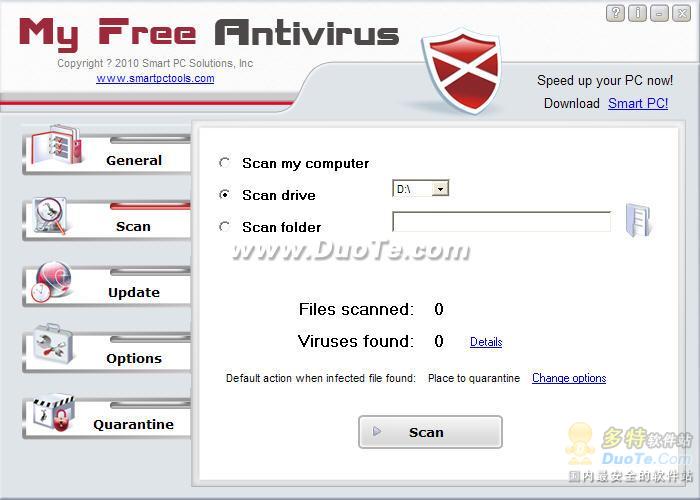Click the Change options link

[569, 378]
